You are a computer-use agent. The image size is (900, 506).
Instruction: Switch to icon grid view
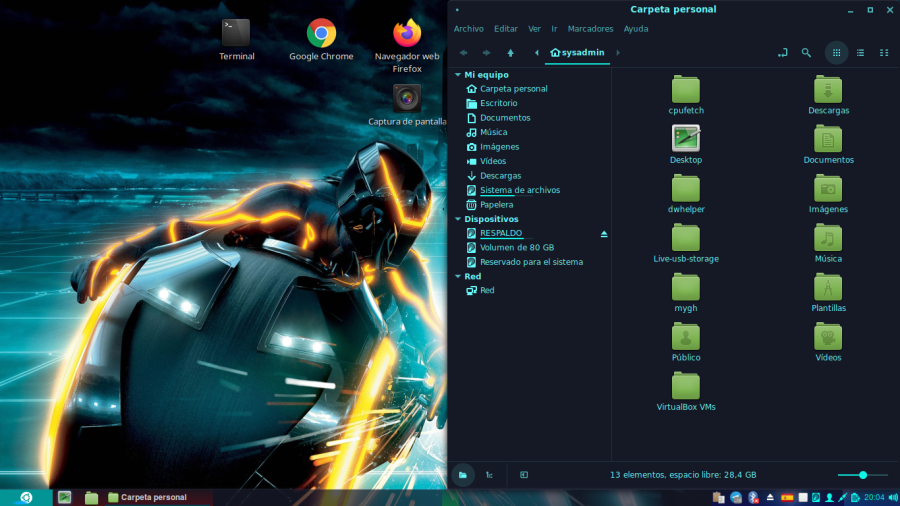click(836, 53)
